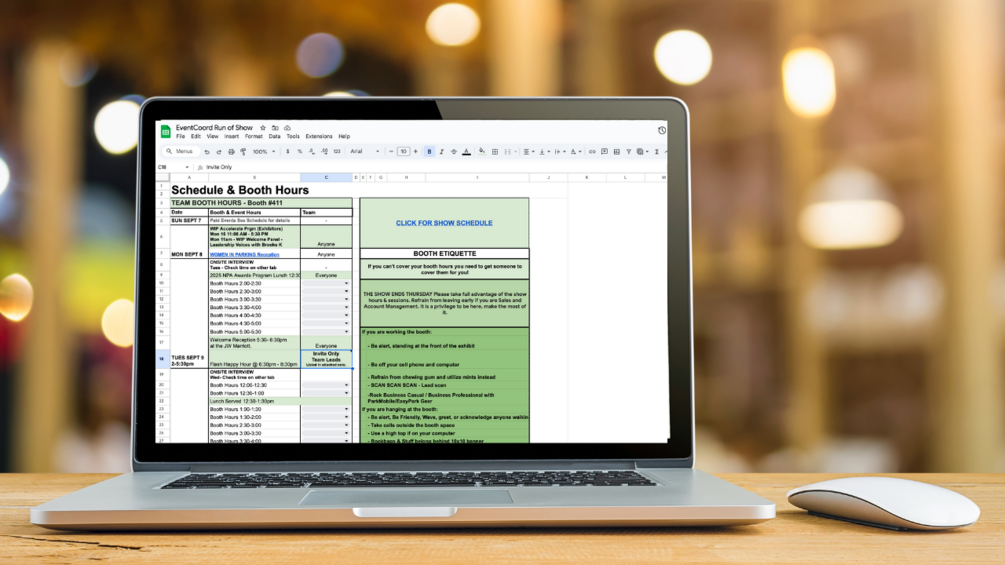This screenshot has width=1005, height=565.
Task: Open merge cells dropdown
Action: click(510, 152)
